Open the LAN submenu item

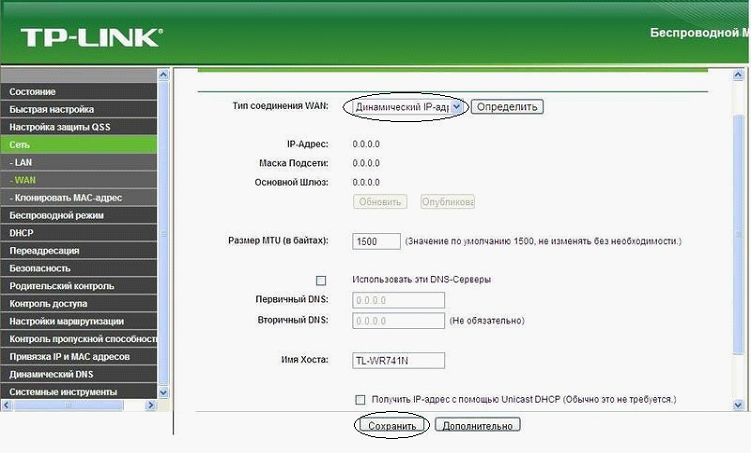click(x=79, y=162)
